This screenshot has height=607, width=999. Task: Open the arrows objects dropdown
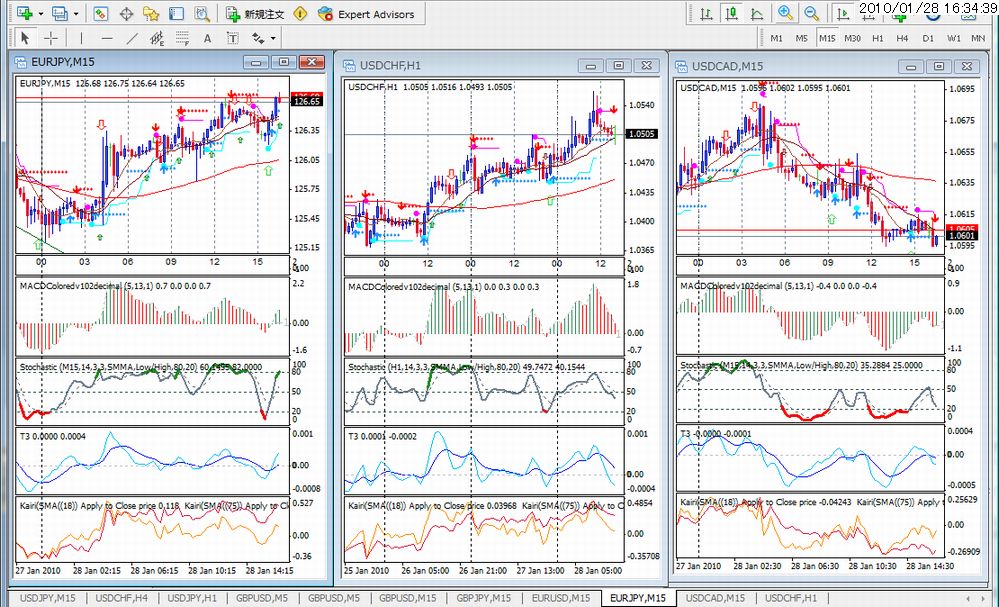[273, 39]
